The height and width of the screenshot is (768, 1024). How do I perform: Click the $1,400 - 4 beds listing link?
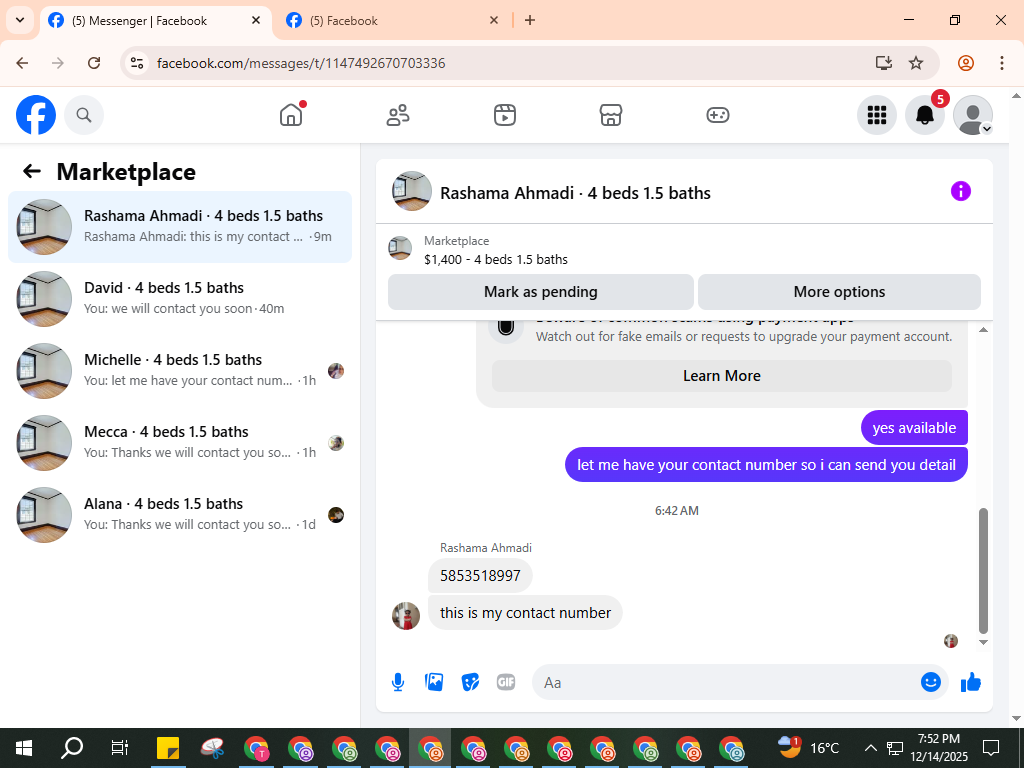[496, 259]
